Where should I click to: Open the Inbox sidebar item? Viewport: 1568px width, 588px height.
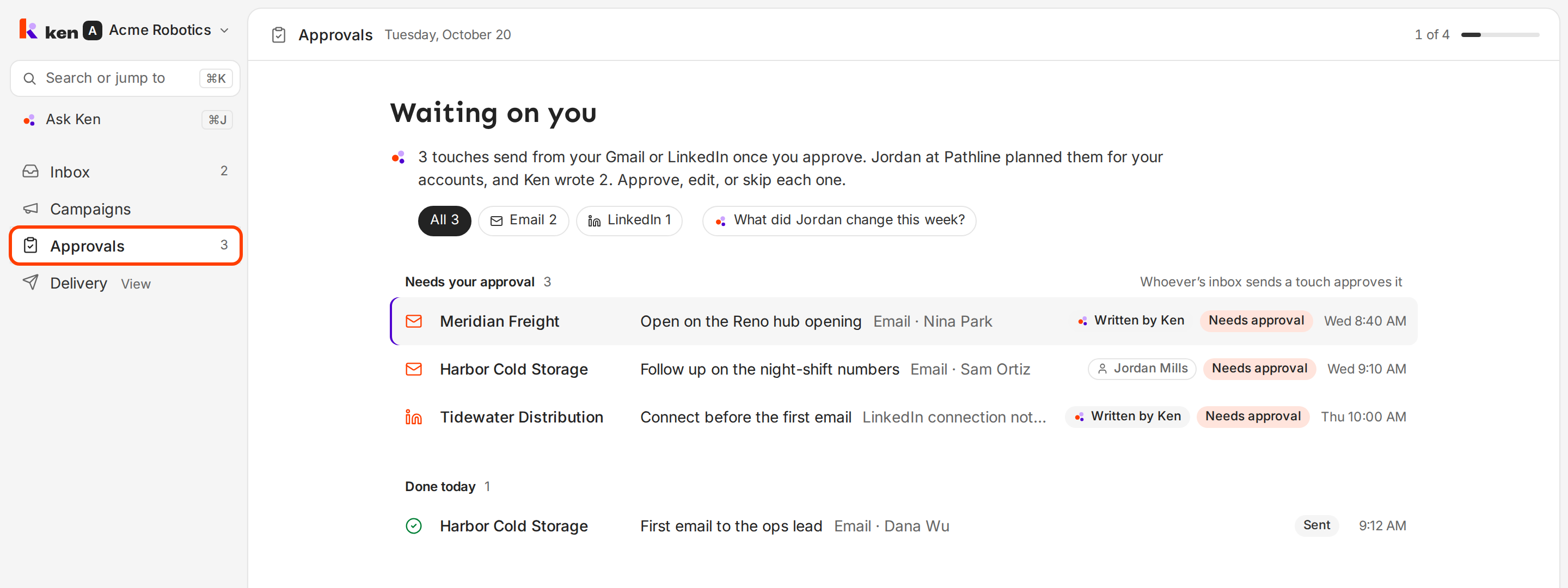125,171
